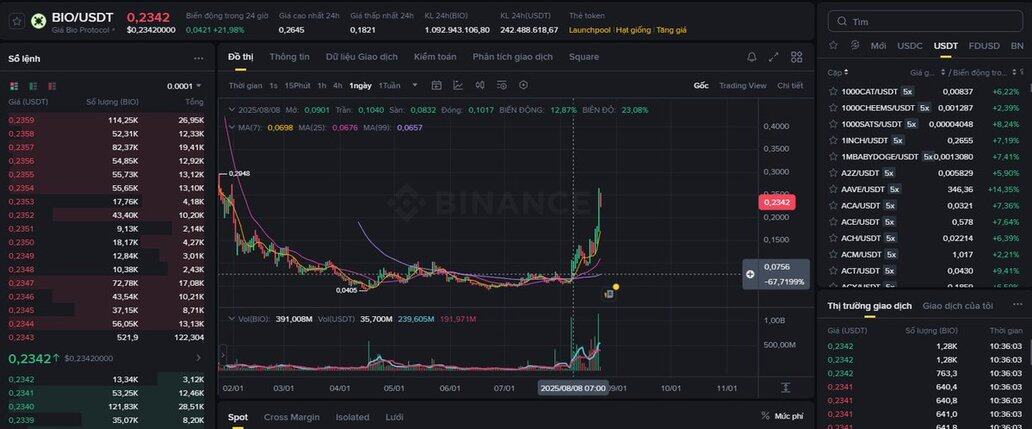Open multi-chart grid layout icon
This screenshot has height=429, width=1032.
(796, 57)
